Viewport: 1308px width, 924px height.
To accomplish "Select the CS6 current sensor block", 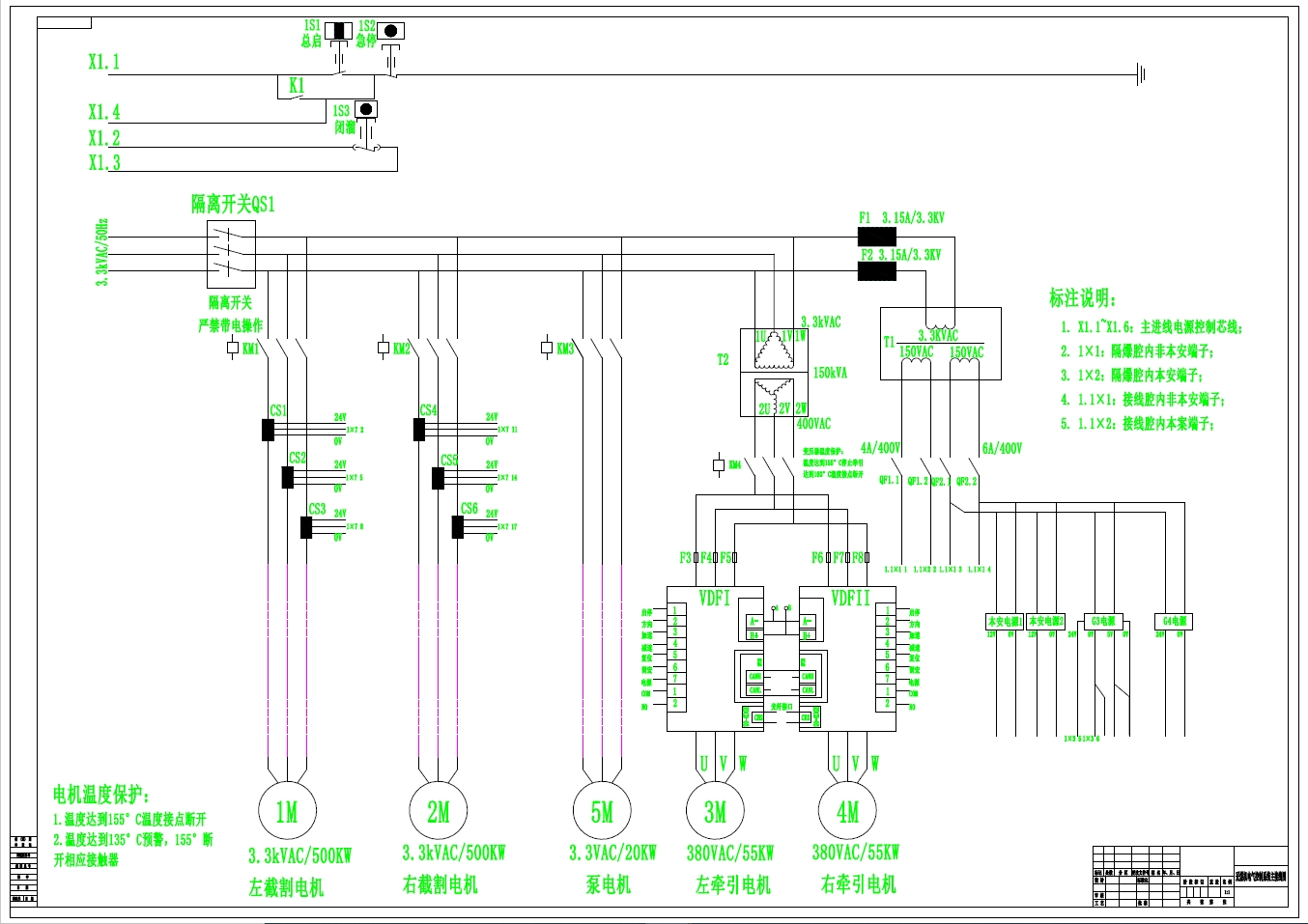I will pos(458,527).
